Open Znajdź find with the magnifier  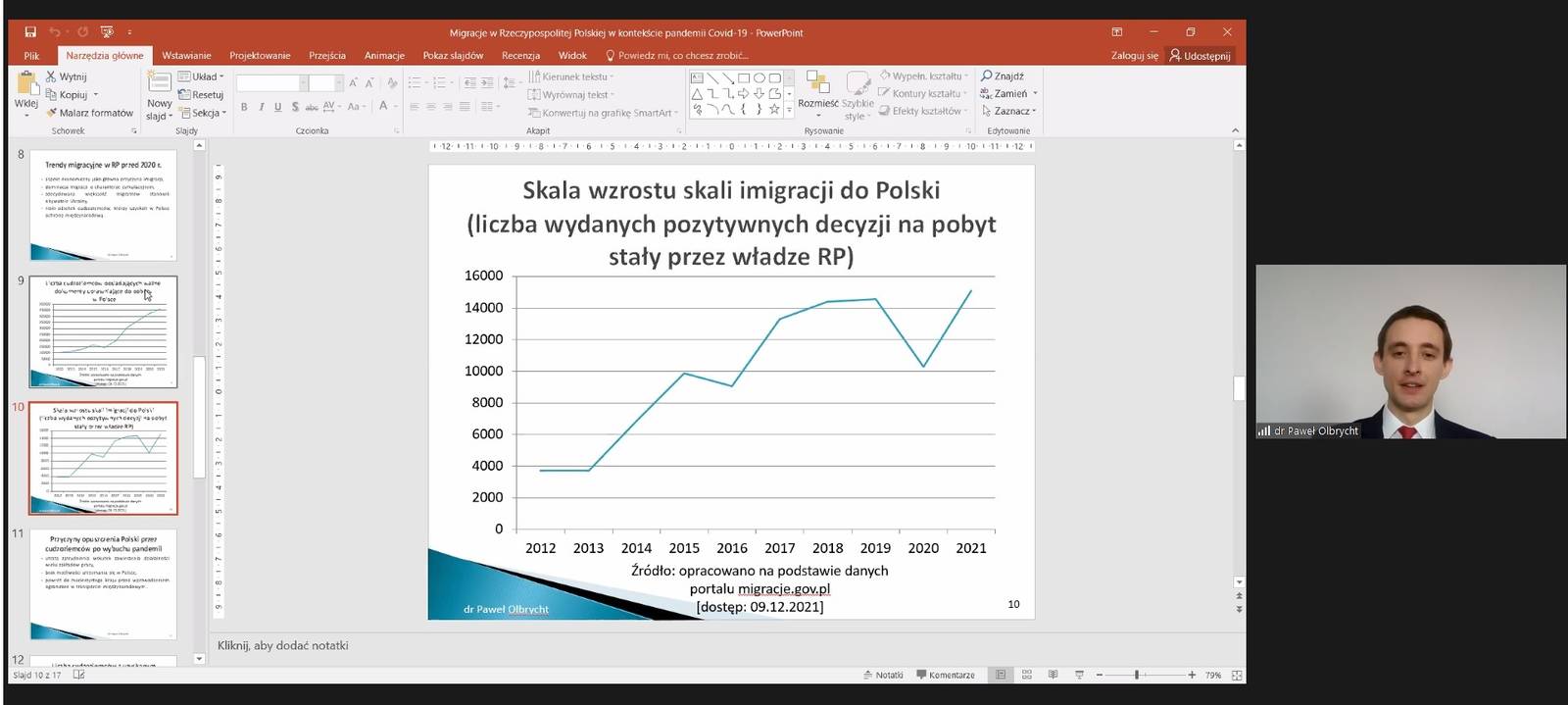coord(1003,76)
